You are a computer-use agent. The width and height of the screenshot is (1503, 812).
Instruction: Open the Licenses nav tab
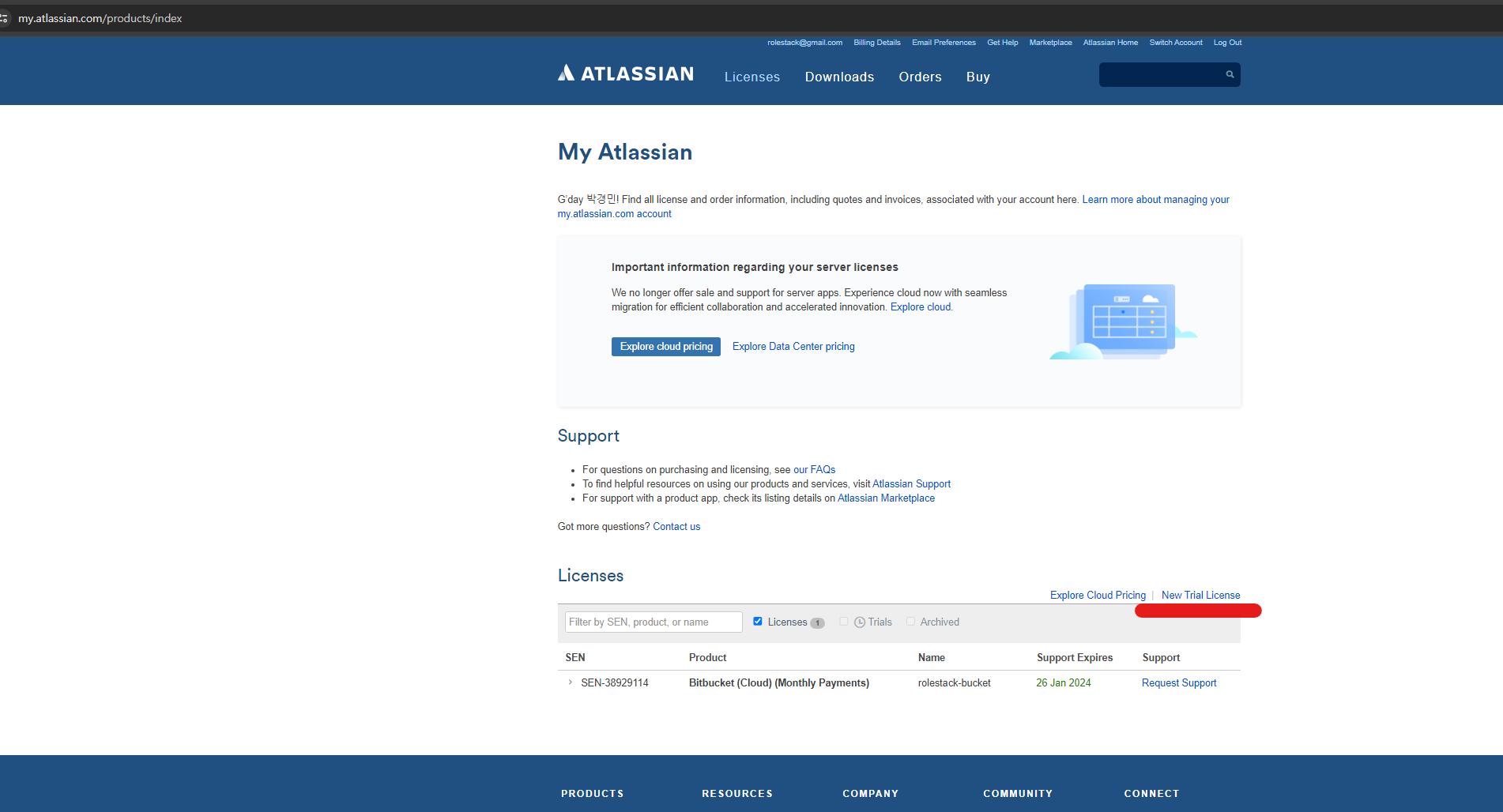[751, 77]
